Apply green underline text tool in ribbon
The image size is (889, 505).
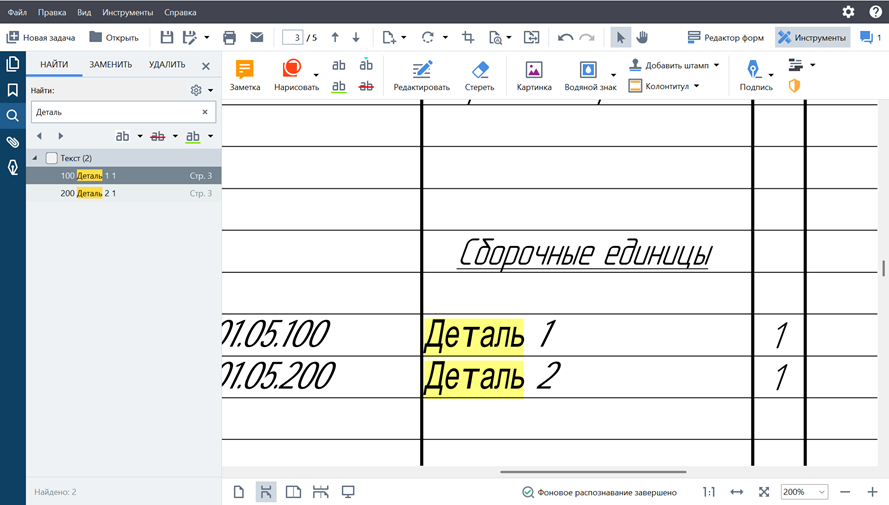click(338, 86)
